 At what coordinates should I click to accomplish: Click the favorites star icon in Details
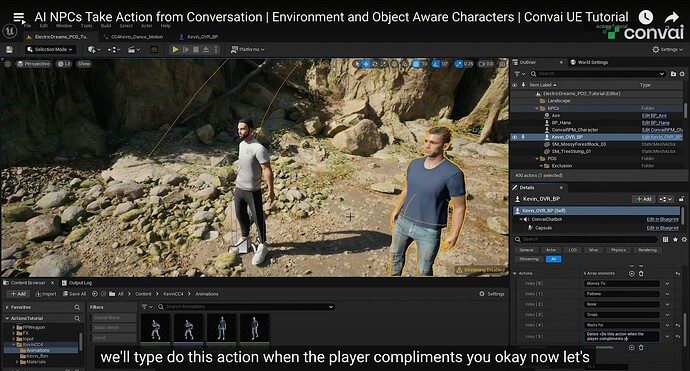pos(675,239)
